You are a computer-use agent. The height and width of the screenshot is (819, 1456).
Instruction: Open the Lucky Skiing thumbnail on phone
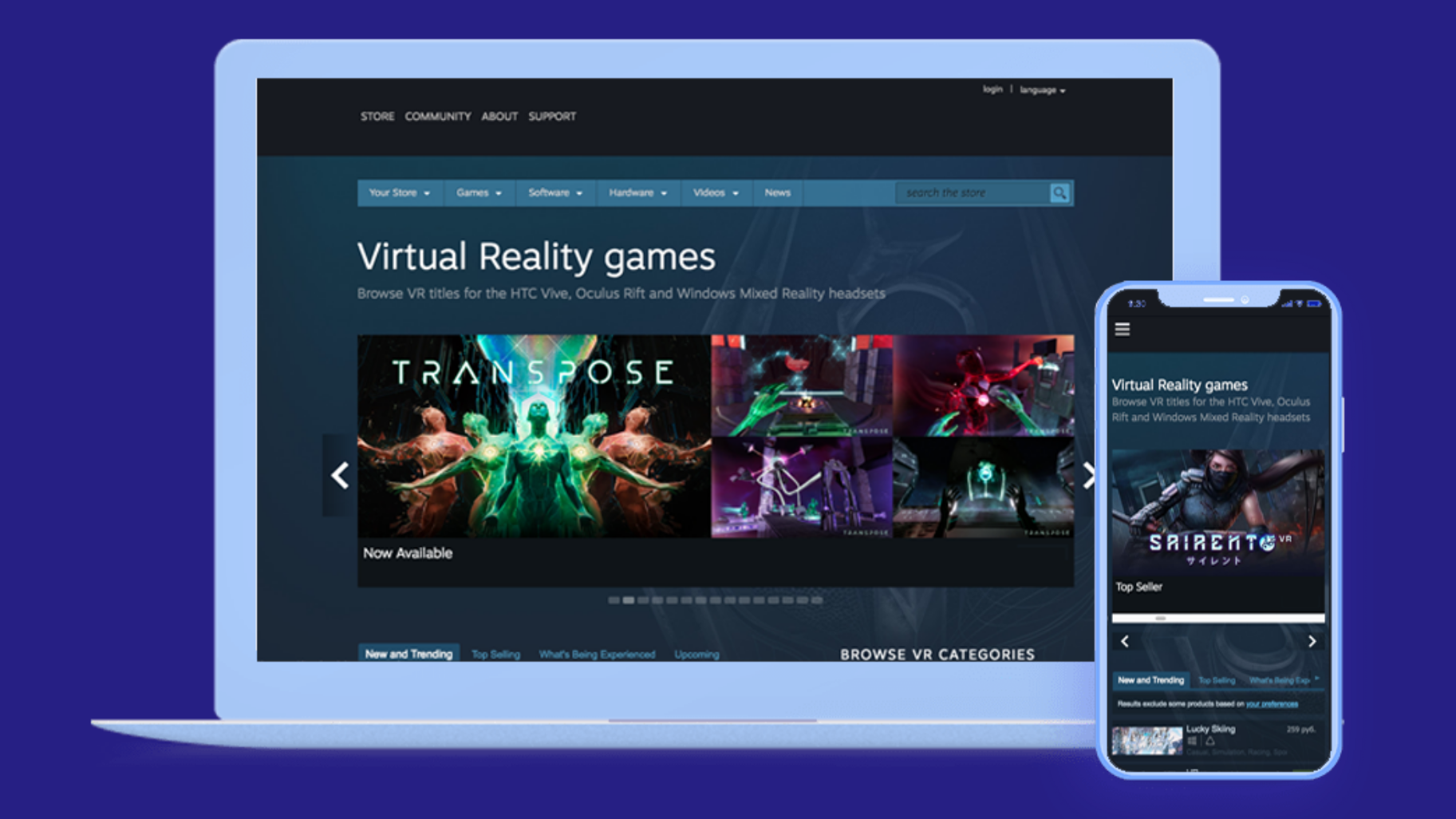pyautogui.click(x=1146, y=741)
